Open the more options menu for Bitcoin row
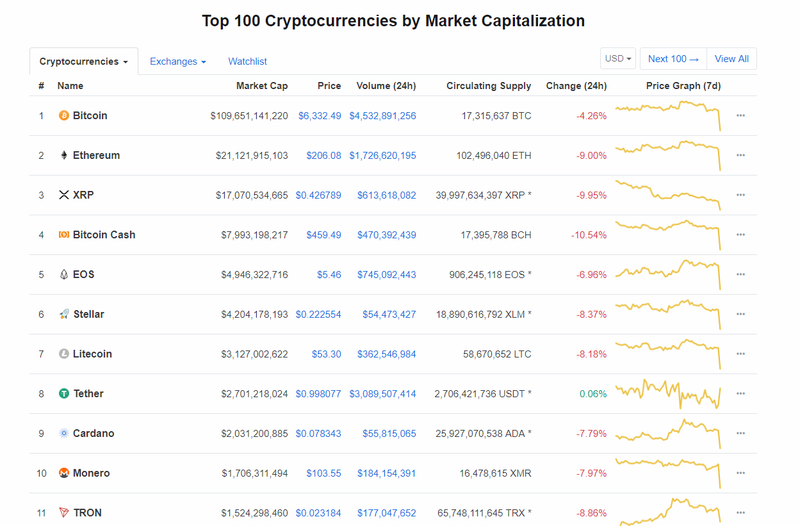The width and height of the screenshot is (800, 526). point(740,116)
